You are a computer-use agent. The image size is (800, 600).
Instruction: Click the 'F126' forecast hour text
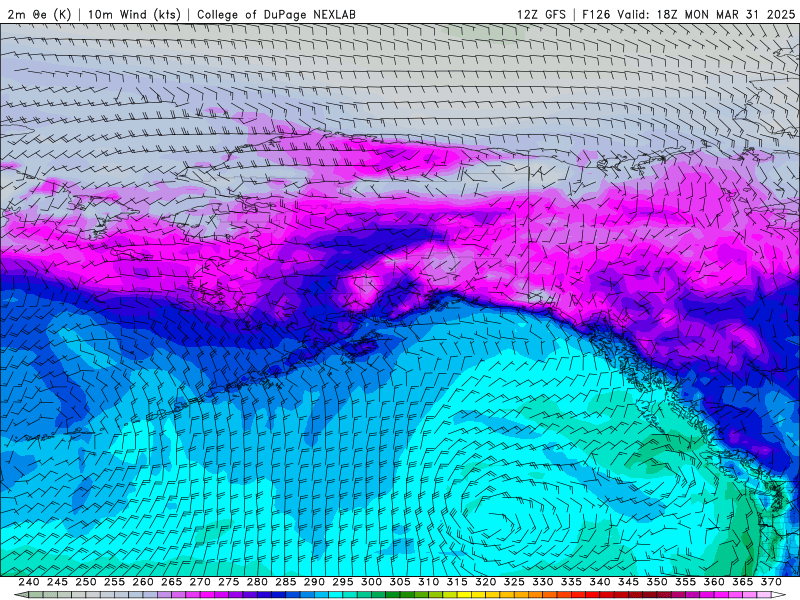coord(596,14)
